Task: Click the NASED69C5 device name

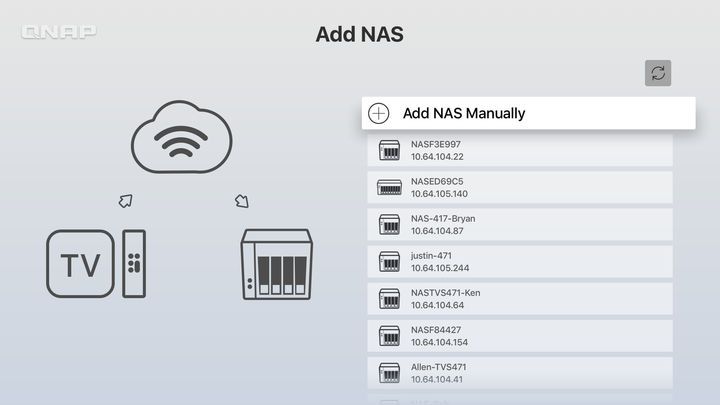Action: pos(437,181)
